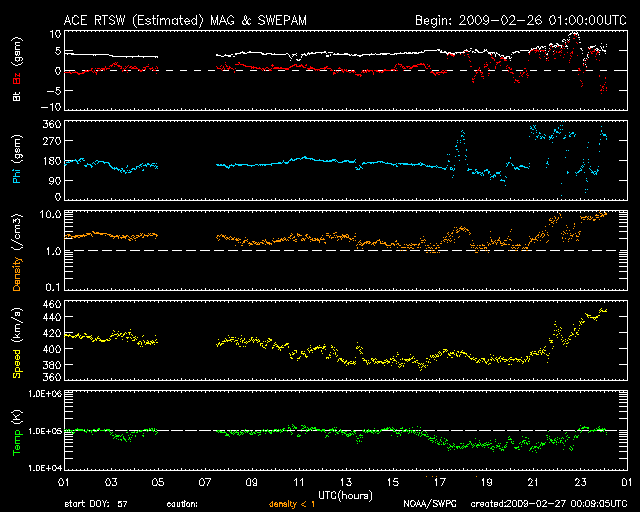This screenshot has height=512, width=640.
Task: Click the hour 13 label on the time axis
Action: click(345, 483)
